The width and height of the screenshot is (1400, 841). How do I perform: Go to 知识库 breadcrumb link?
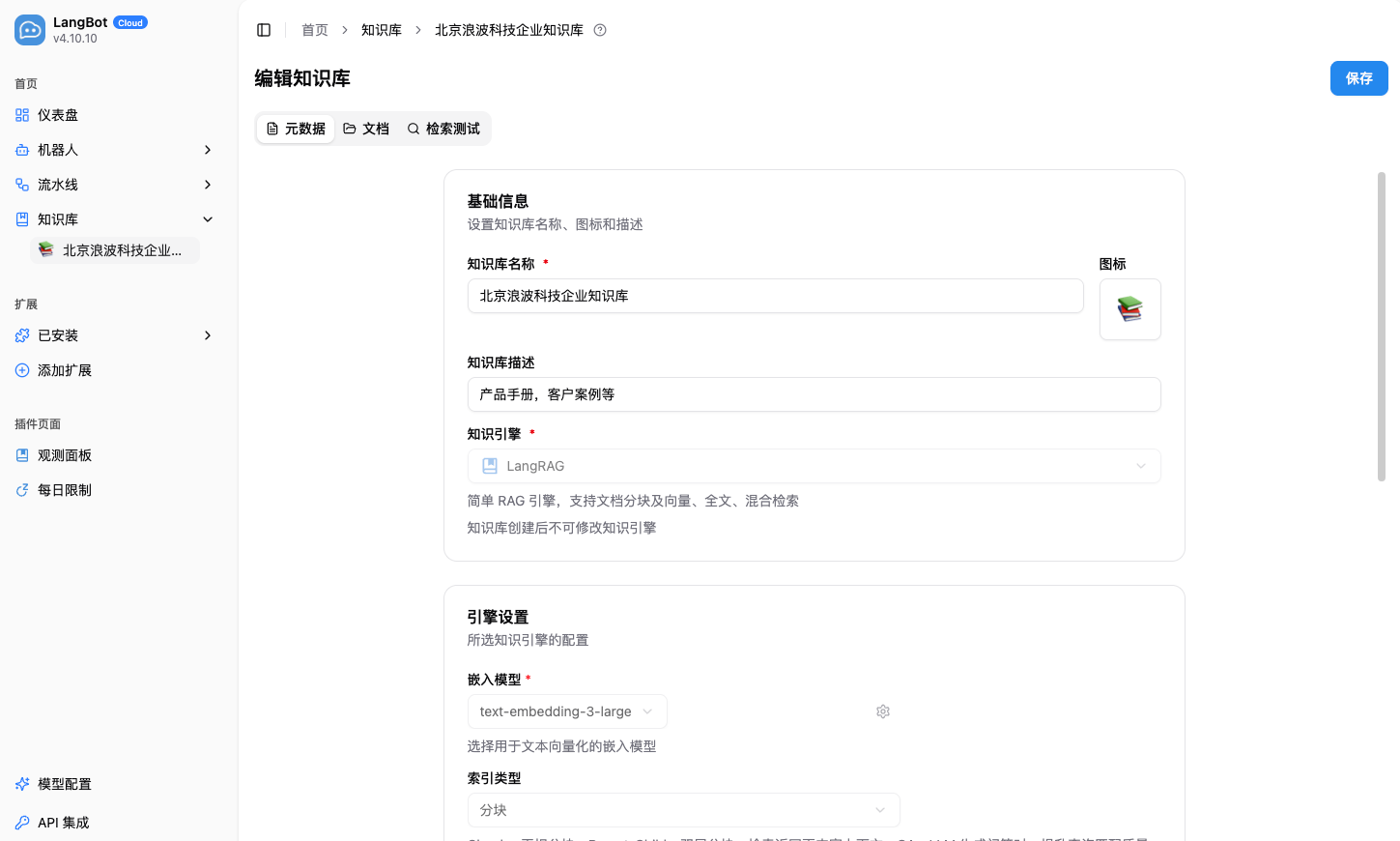click(x=382, y=30)
